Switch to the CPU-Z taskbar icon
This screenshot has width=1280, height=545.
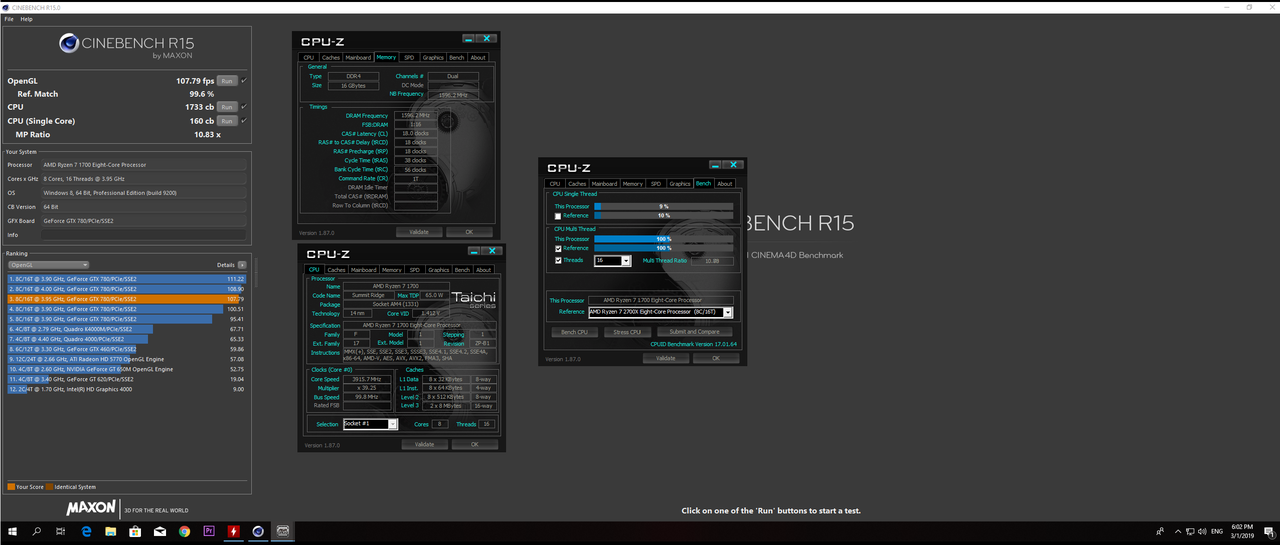pyautogui.click(x=283, y=531)
